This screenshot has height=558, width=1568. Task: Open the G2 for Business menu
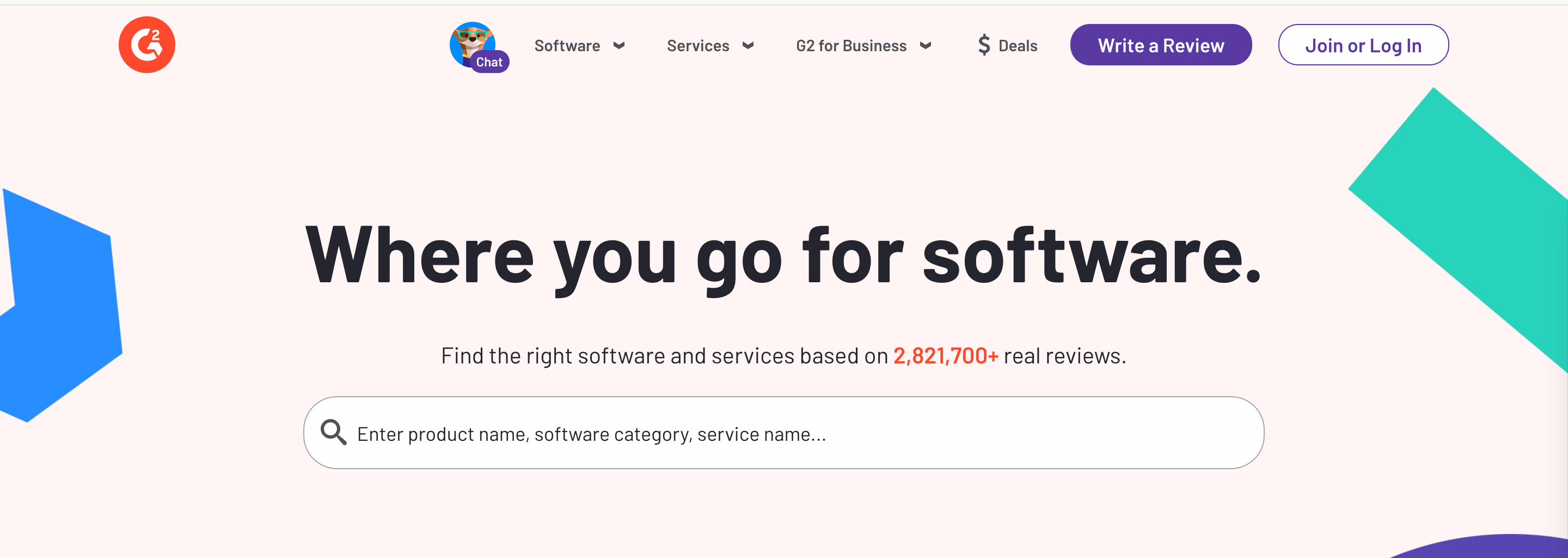click(x=851, y=46)
